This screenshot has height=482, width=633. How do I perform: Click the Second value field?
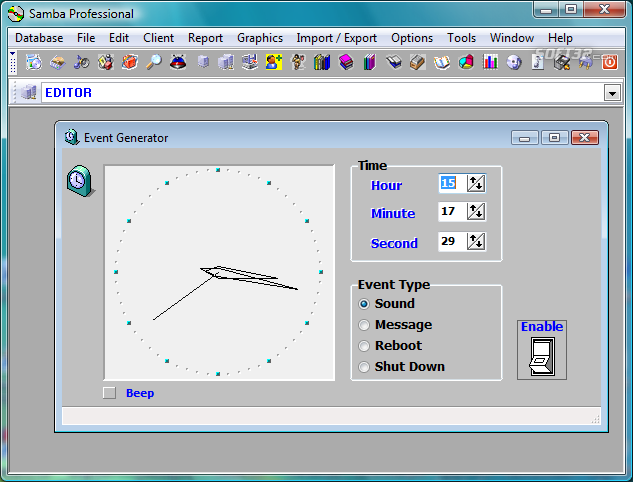pos(452,241)
